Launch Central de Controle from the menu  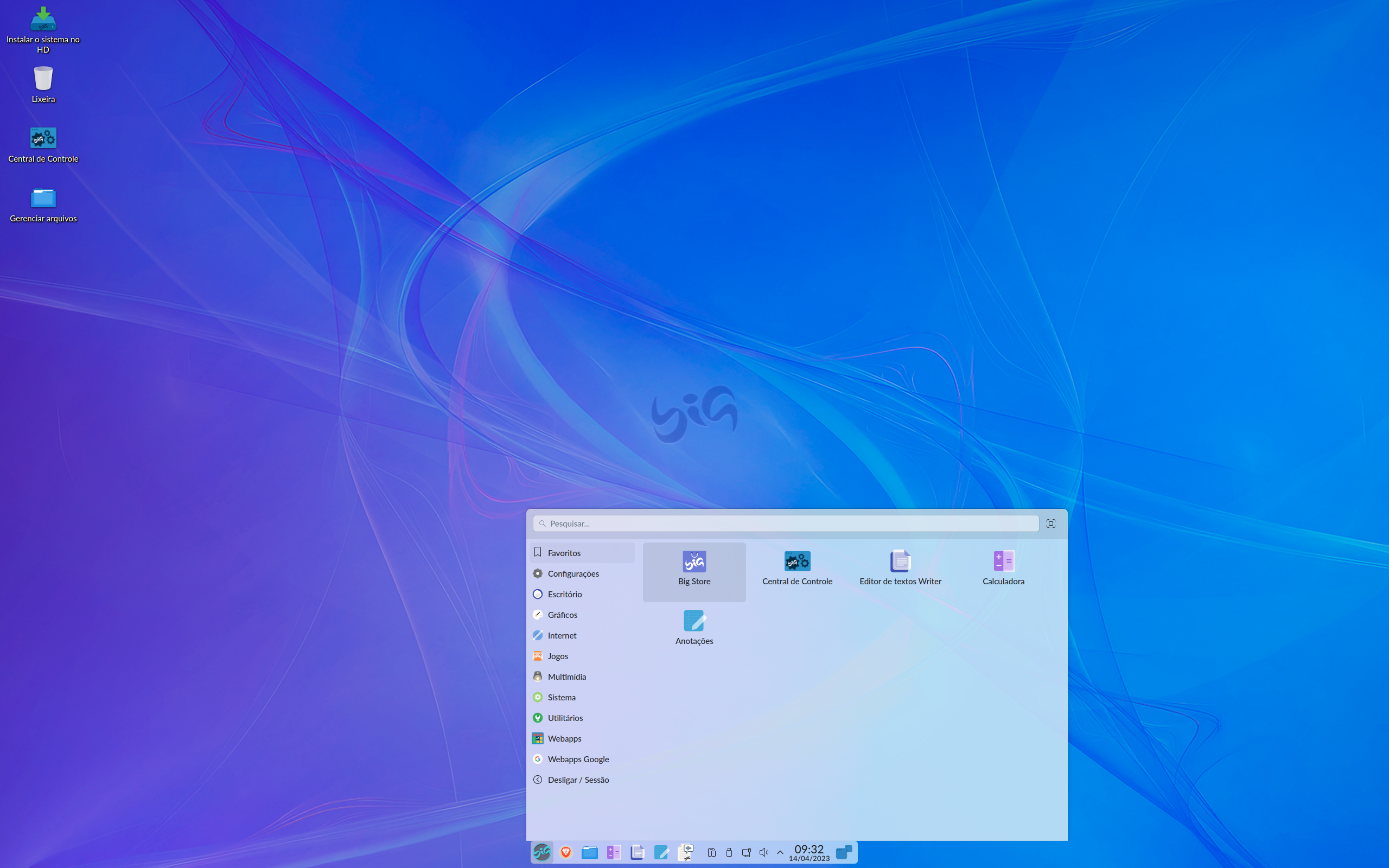coord(797,571)
